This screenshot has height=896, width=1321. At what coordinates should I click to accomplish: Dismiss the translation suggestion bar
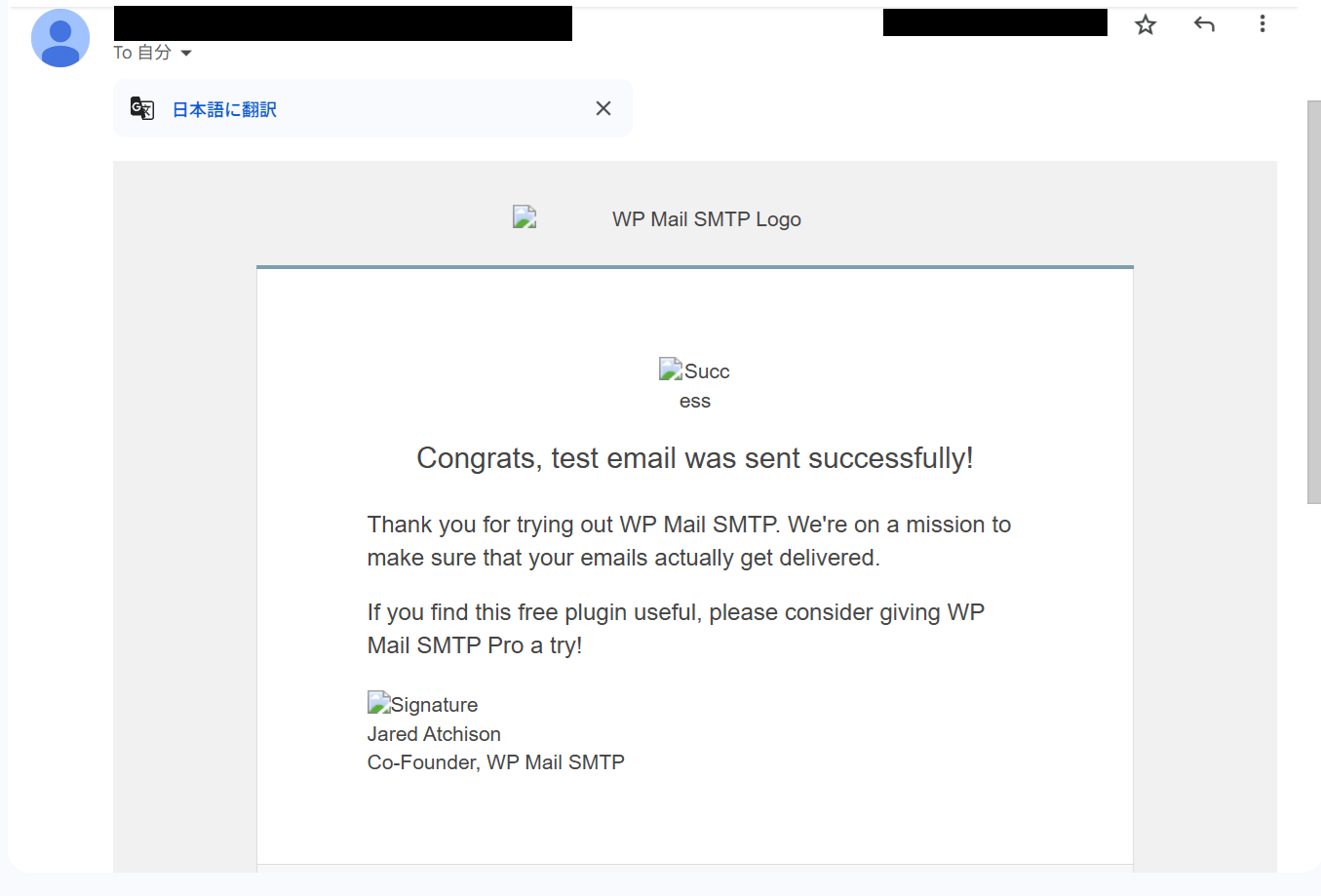pos(603,108)
